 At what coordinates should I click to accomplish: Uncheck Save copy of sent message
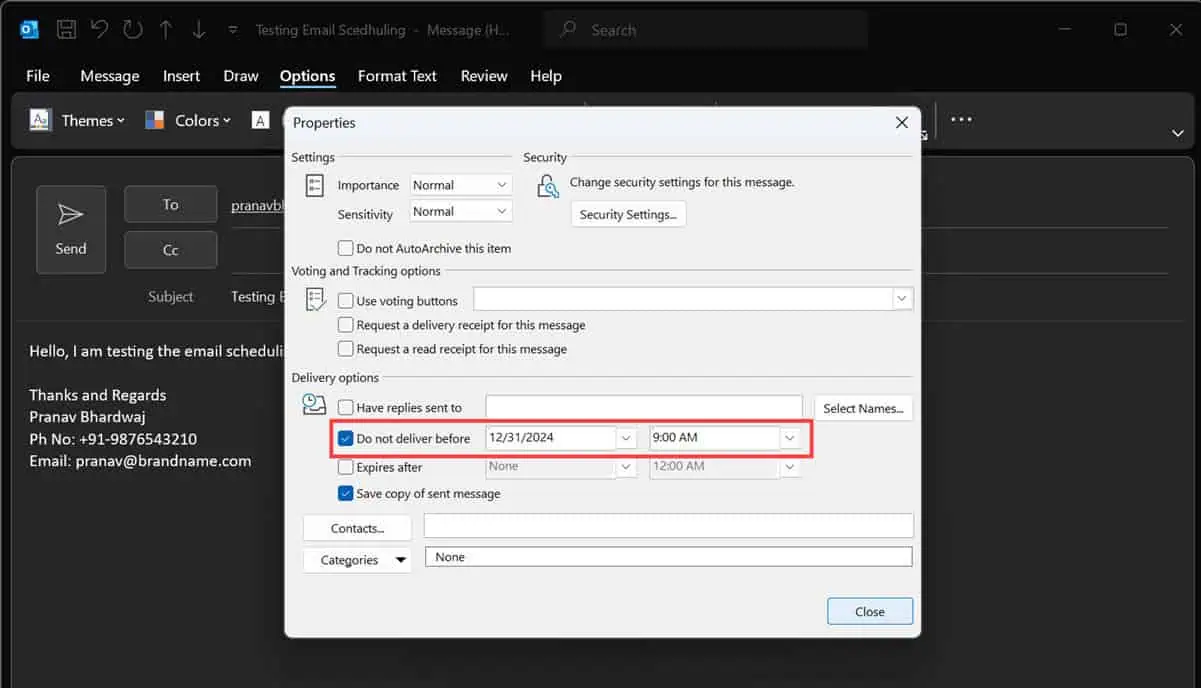346,493
